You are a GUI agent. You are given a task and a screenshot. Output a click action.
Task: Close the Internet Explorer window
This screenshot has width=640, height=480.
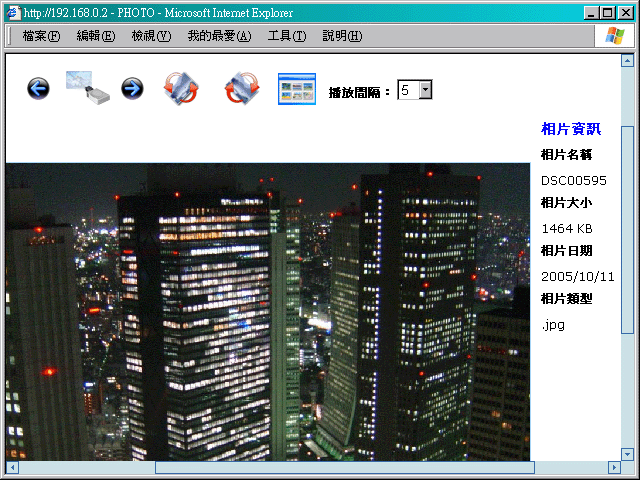[625, 13]
